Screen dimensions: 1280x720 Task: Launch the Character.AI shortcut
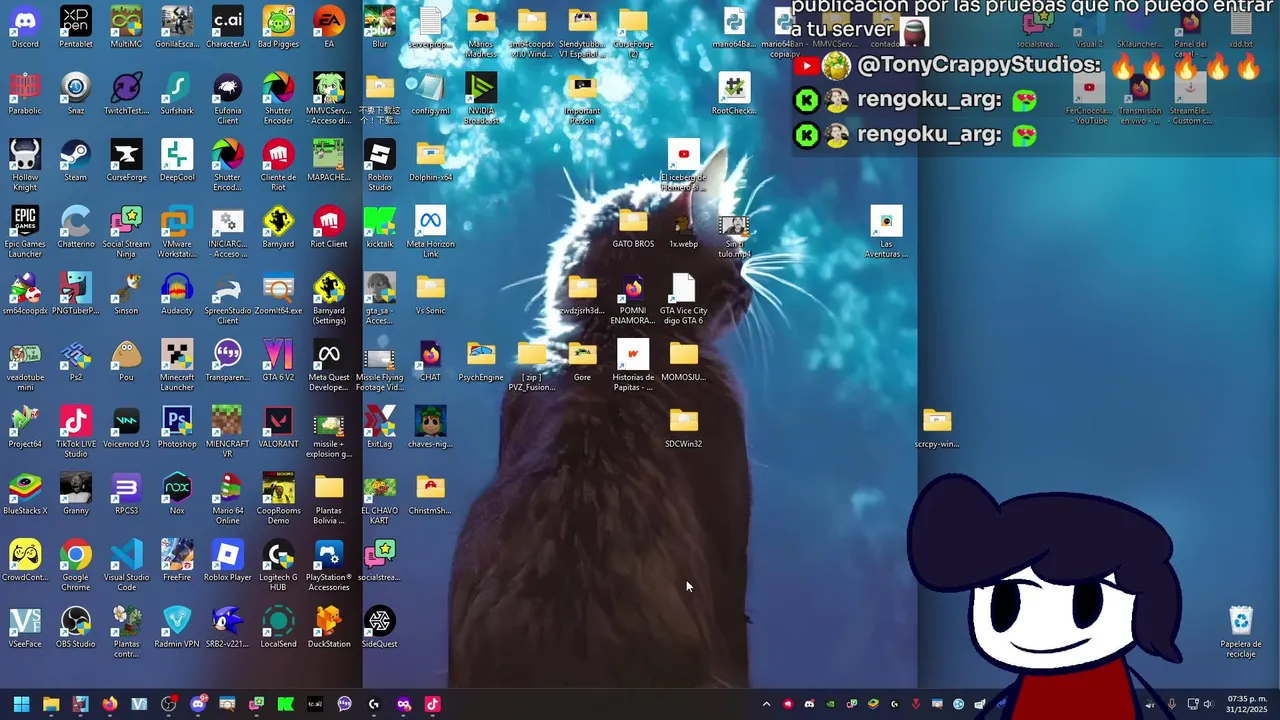coord(228,27)
